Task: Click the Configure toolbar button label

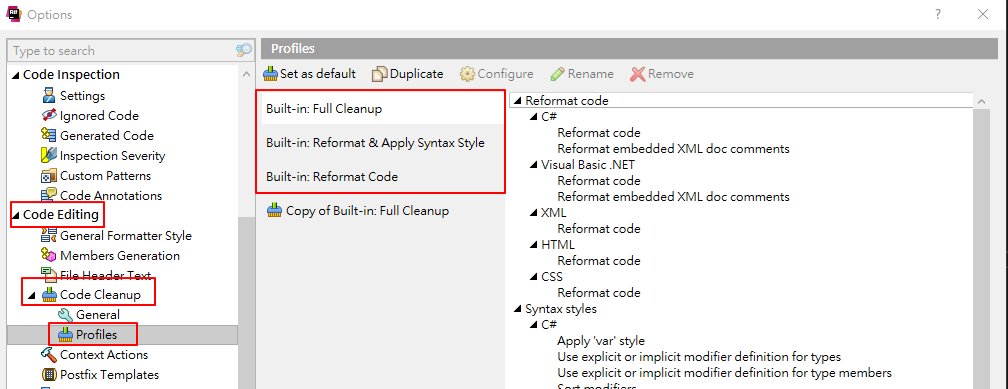Action: click(x=505, y=74)
